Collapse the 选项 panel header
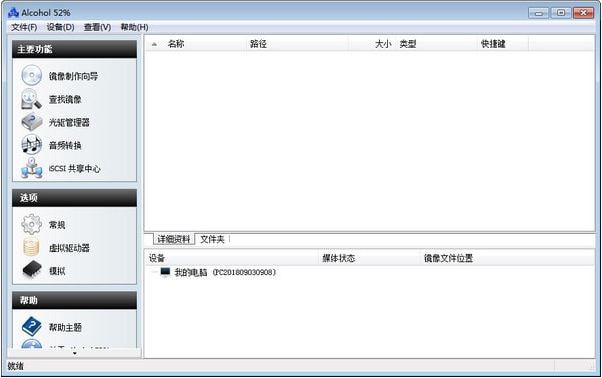The width and height of the screenshot is (602, 378). click(74, 198)
